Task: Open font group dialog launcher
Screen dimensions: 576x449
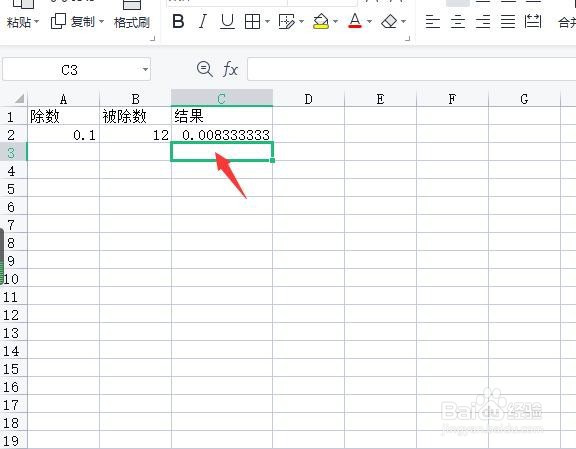Action: [407, 38]
